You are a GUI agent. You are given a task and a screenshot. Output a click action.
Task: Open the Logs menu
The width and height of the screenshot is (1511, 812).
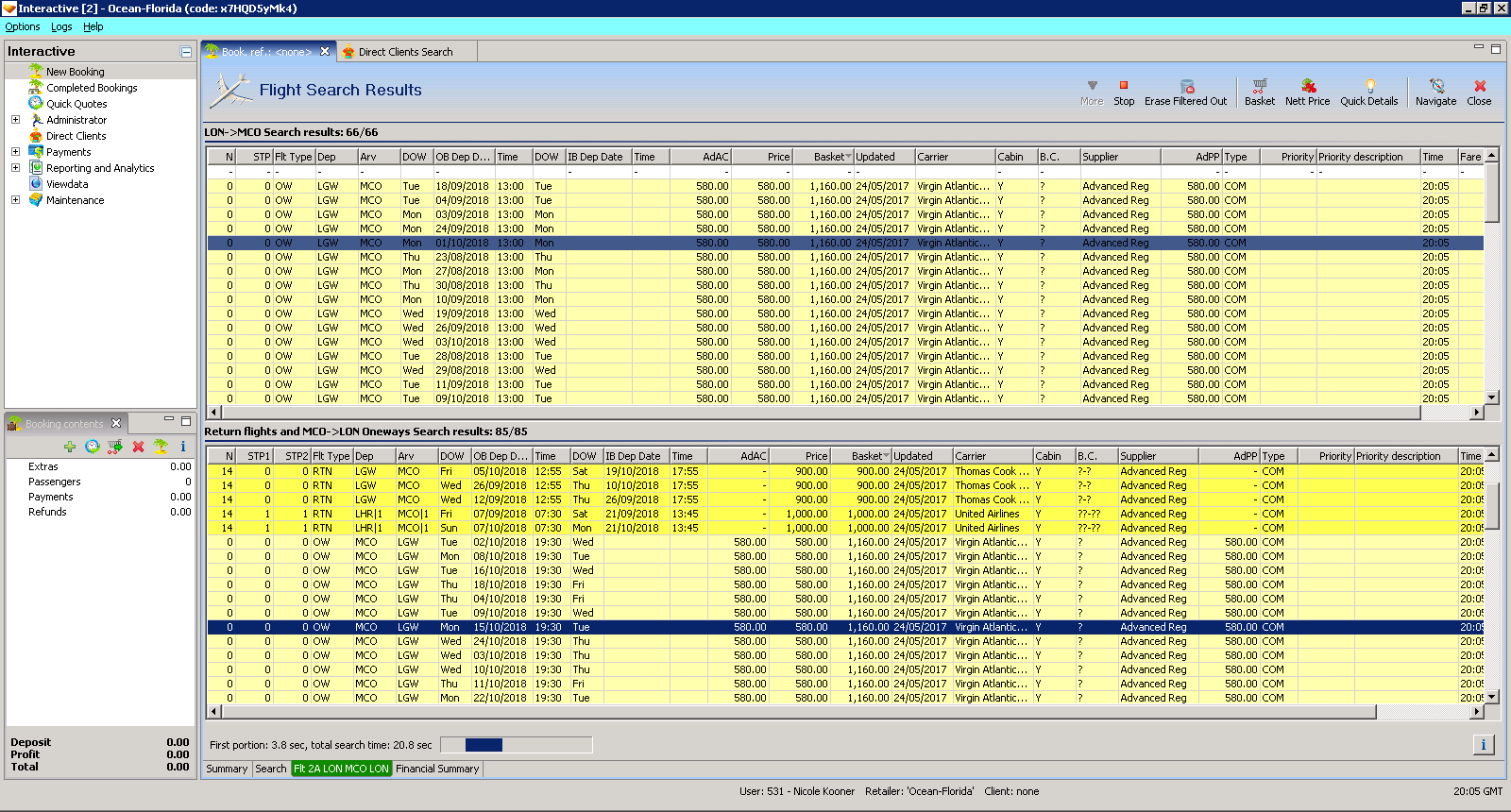pos(61,26)
